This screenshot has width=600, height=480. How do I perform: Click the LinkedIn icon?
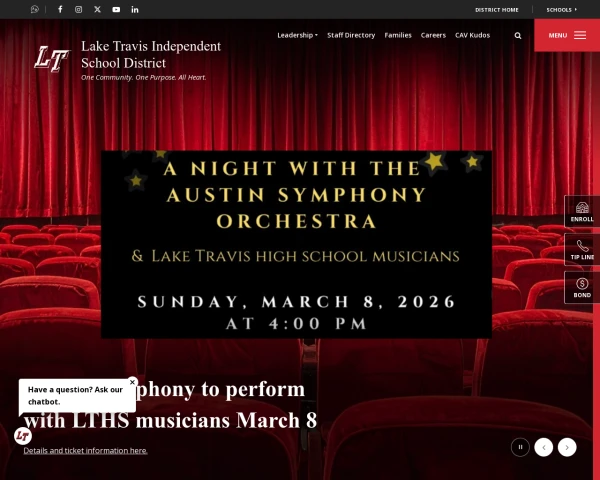[135, 9]
